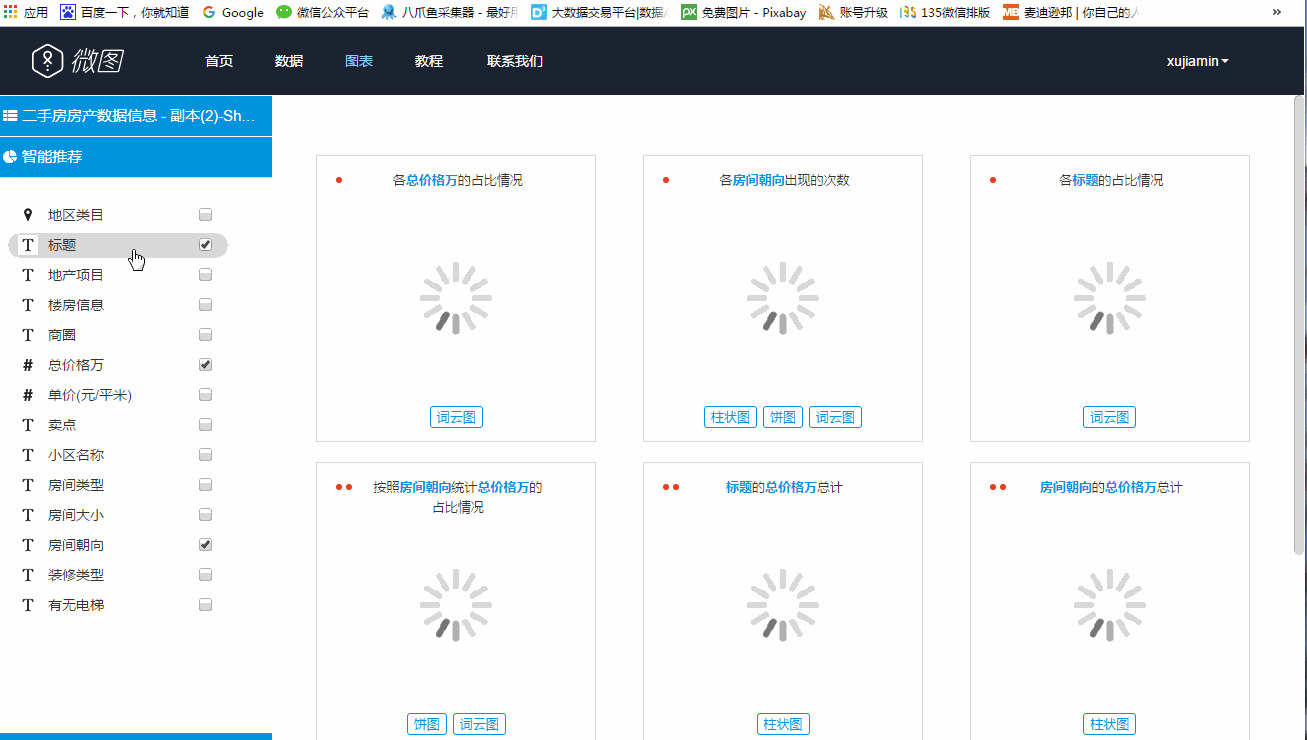
Task: Click the # number icon for 单价(元/平米)
Action: coord(28,395)
